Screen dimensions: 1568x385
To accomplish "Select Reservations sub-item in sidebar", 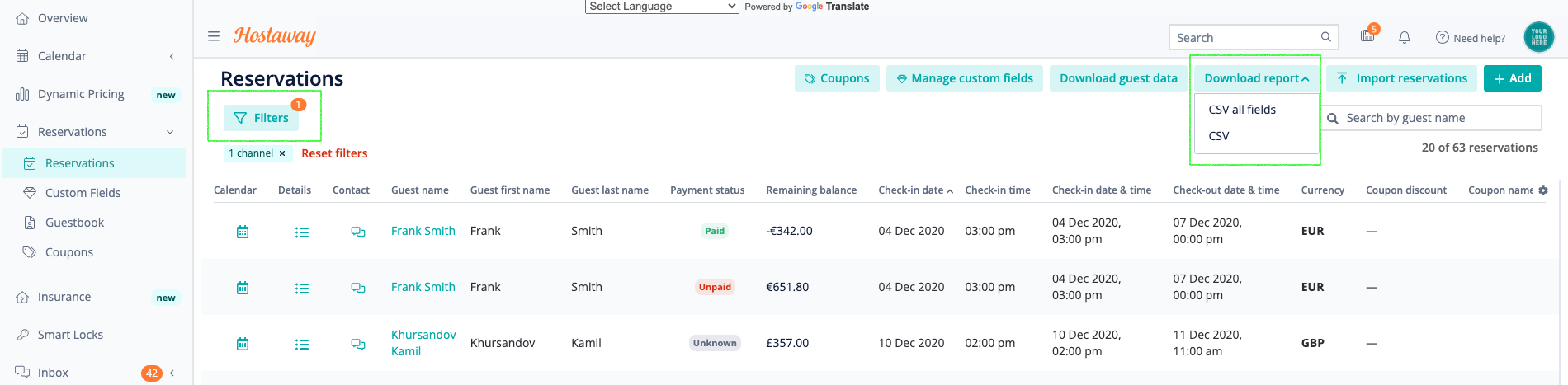I will 94,163.
